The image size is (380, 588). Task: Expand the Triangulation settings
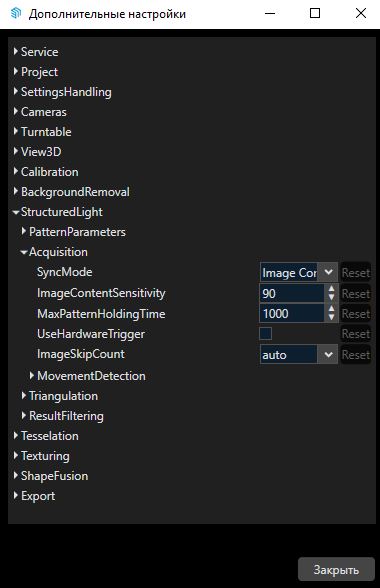pos(24,395)
